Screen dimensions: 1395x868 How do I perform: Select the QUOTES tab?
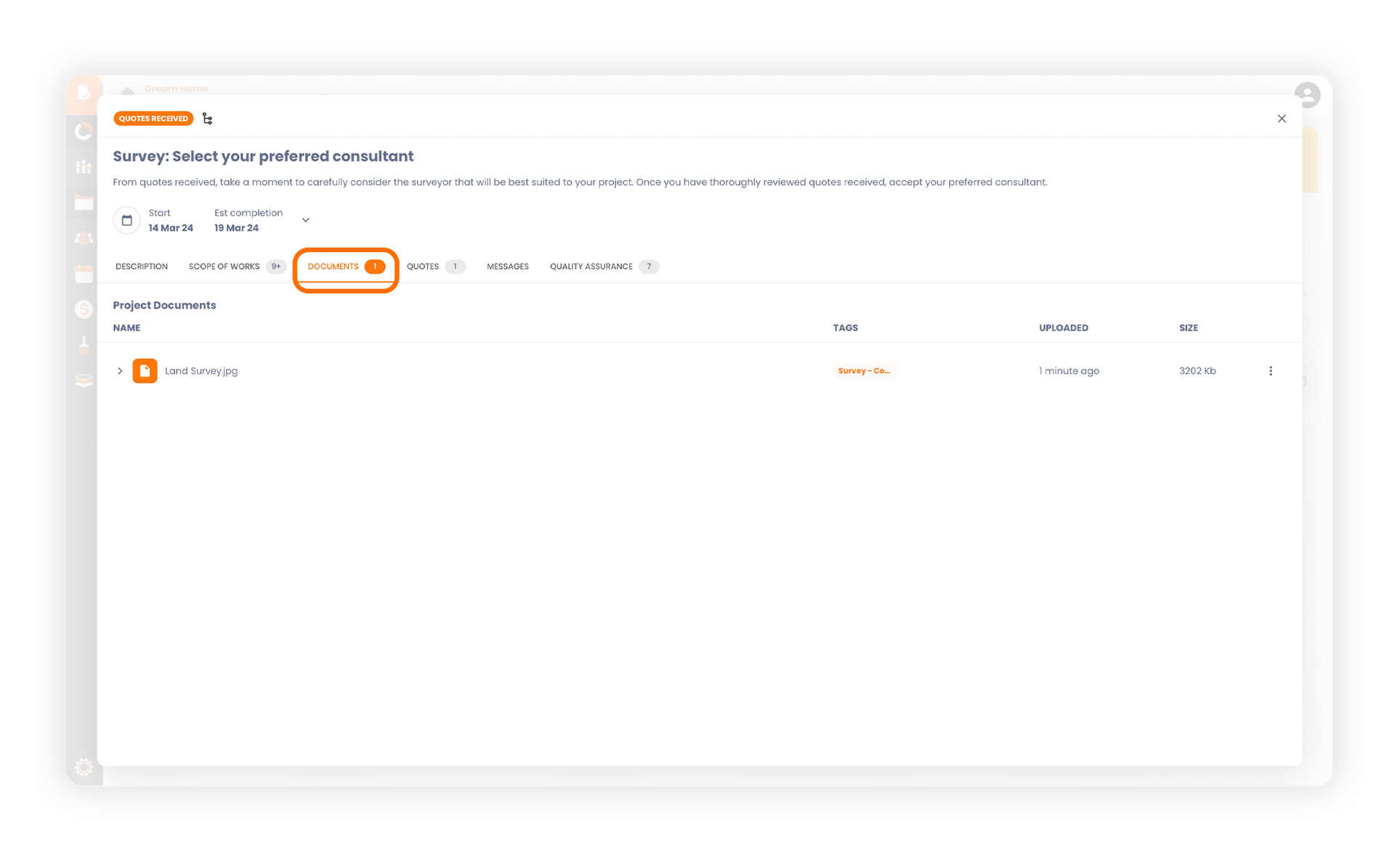[x=433, y=266]
